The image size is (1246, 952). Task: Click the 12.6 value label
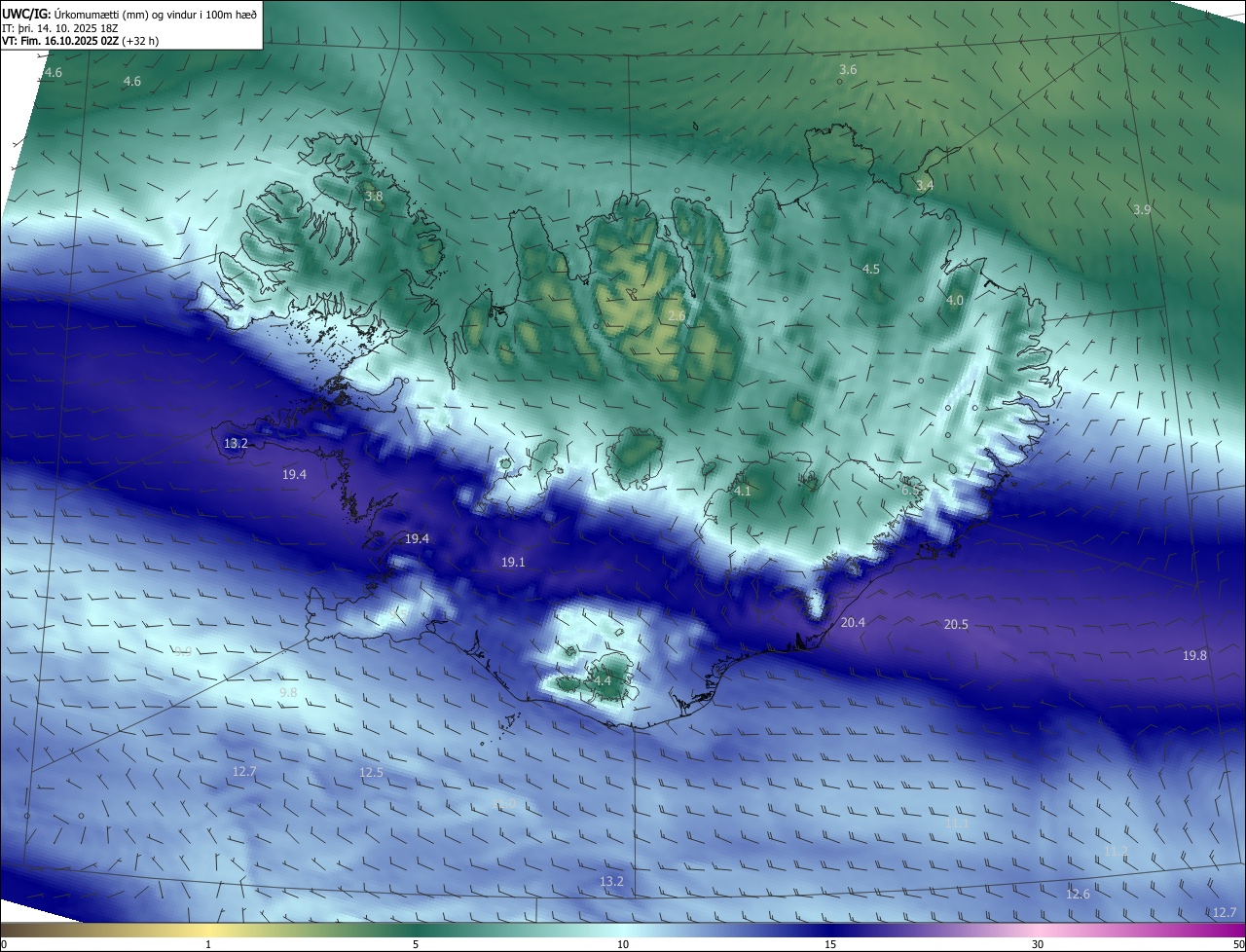(1078, 894)
